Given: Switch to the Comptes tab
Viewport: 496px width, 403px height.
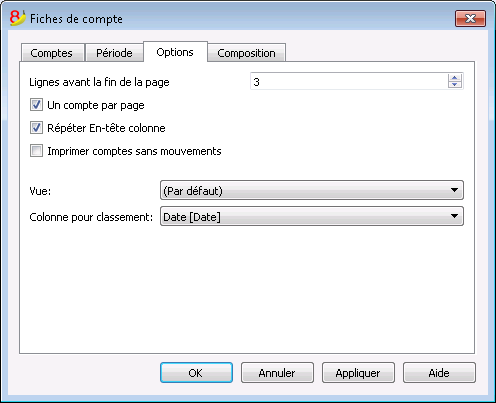Looking at the screenshot, I should (52, 53).
